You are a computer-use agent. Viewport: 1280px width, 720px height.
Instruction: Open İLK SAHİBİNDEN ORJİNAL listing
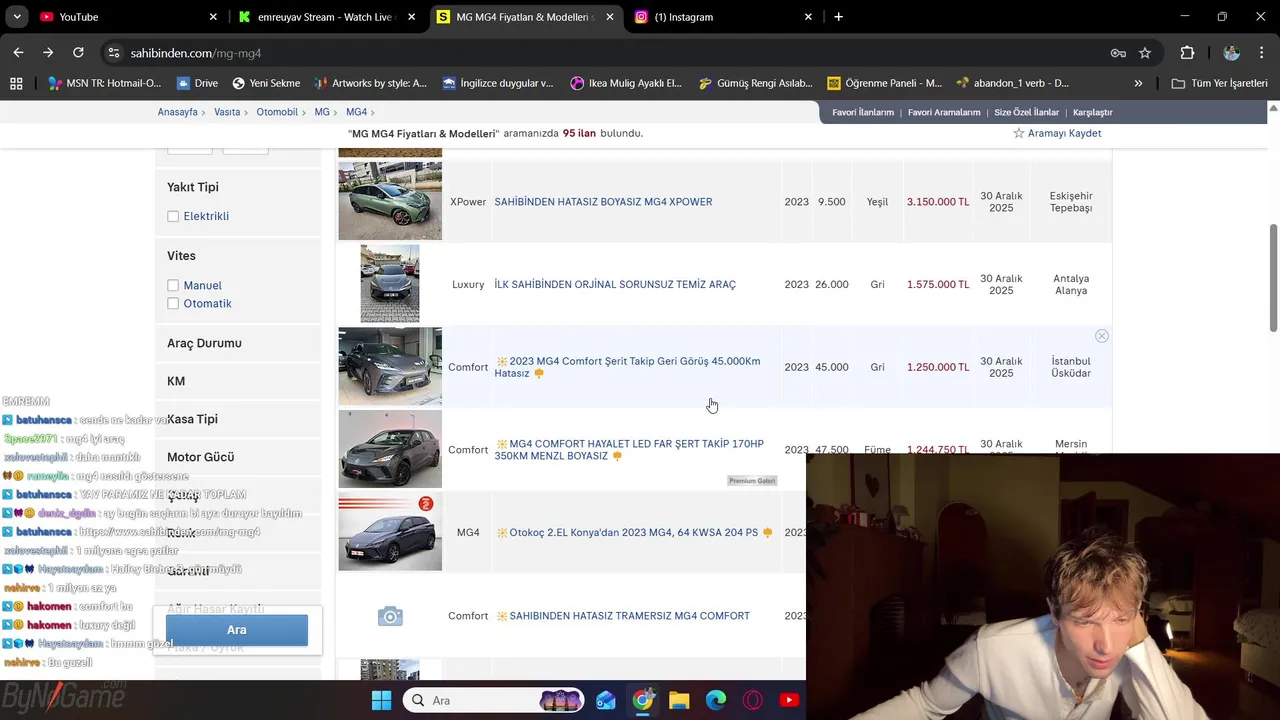pyautogui.click(x=615, y=285)
